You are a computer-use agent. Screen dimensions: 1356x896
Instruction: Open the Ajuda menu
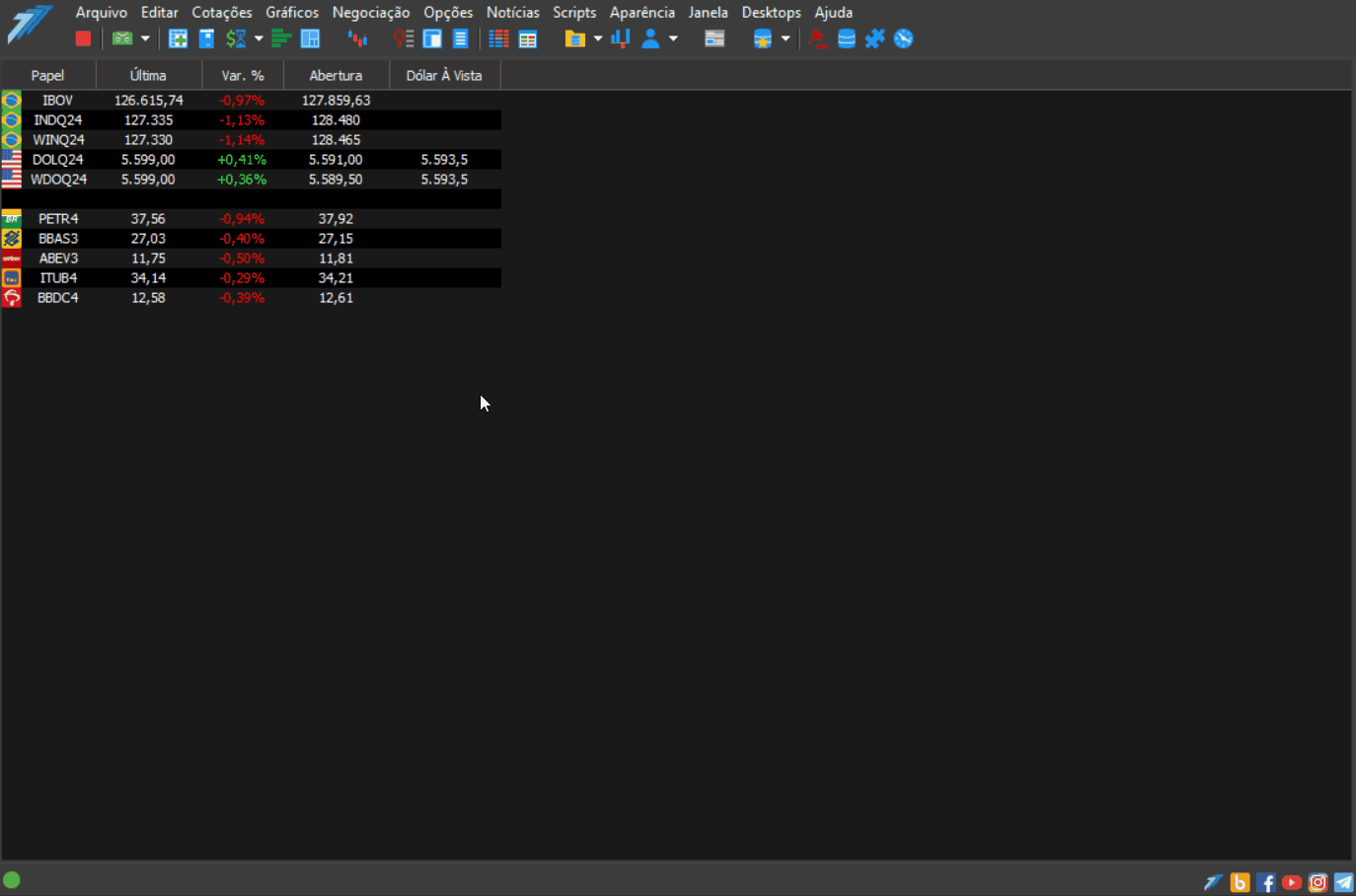pos(834,12)
